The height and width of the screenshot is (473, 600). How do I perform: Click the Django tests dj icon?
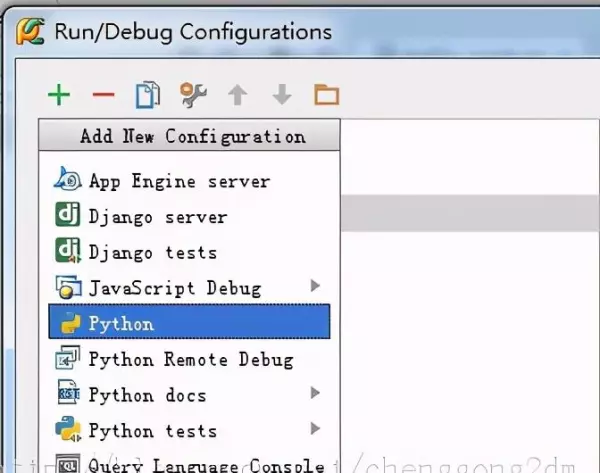tap(68, 251)
